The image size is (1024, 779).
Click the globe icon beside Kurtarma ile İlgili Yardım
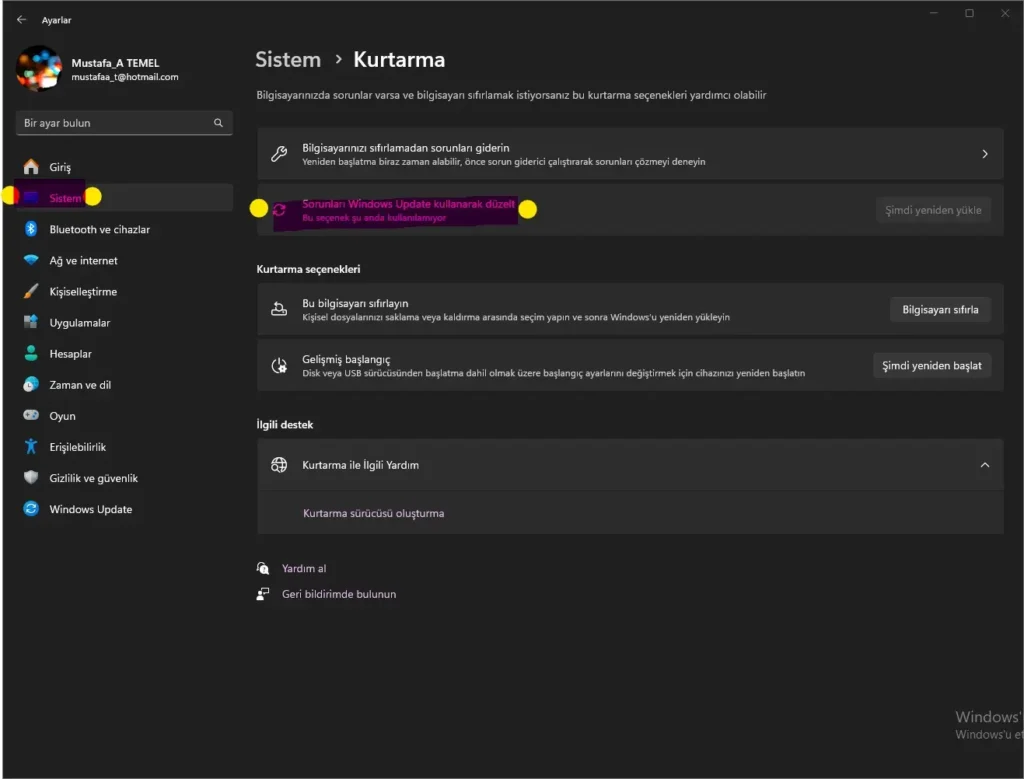(279, 464)
